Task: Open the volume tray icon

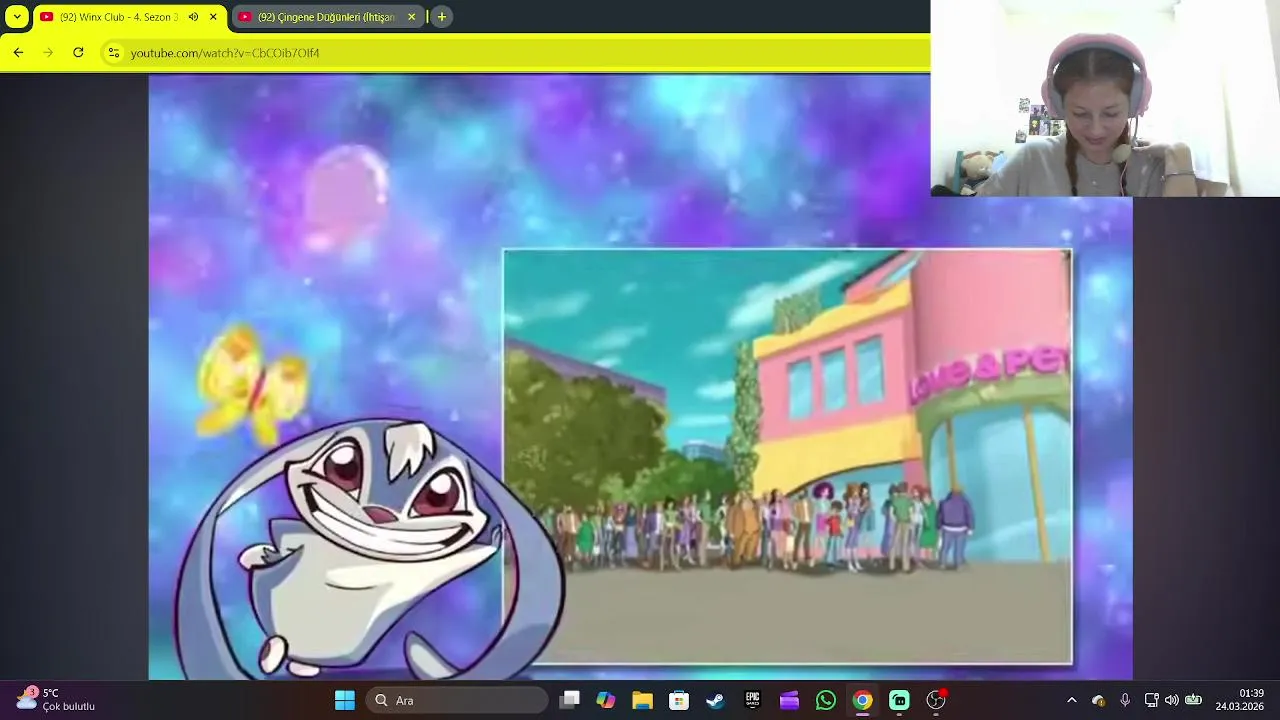Action: click(x=1171, y=700)
